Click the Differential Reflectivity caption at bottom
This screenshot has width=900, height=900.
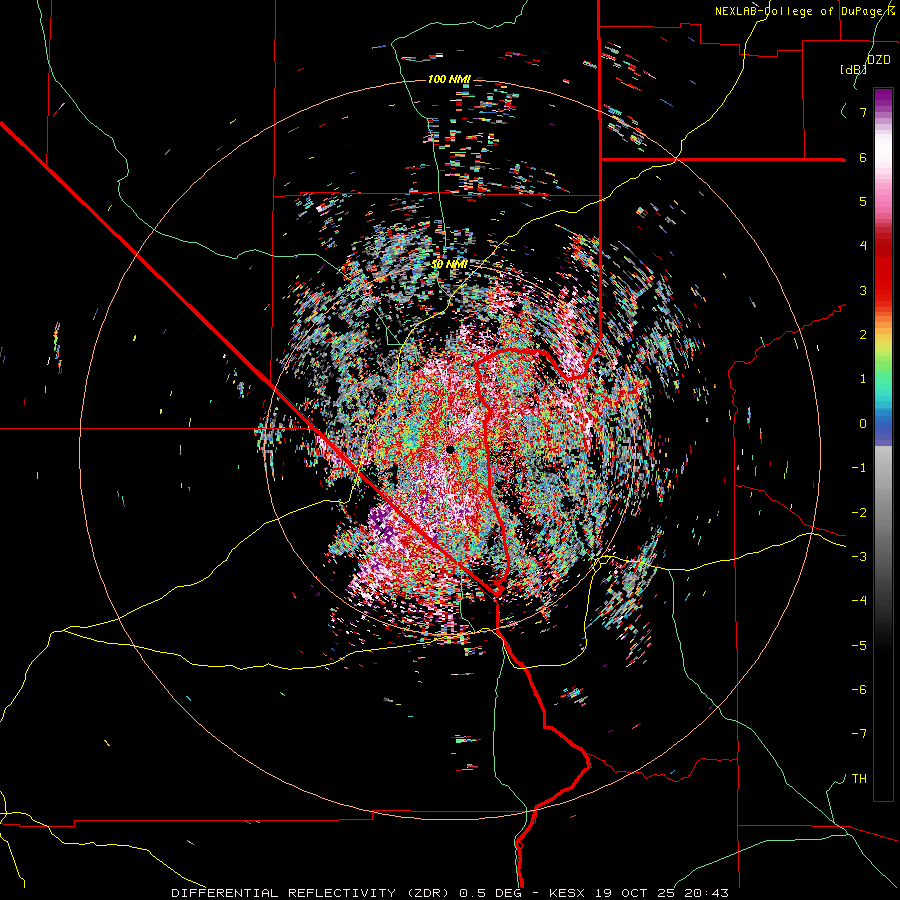pos(450,893)
